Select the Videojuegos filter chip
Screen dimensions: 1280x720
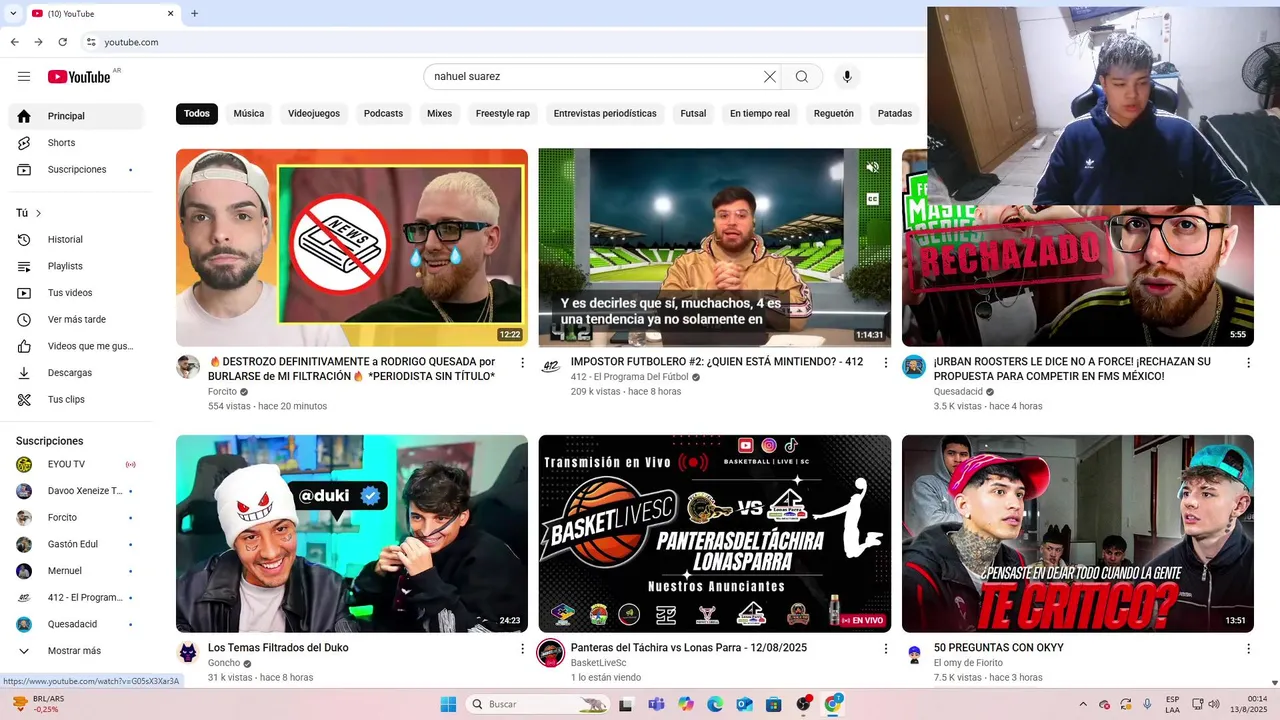click(314, 114)
